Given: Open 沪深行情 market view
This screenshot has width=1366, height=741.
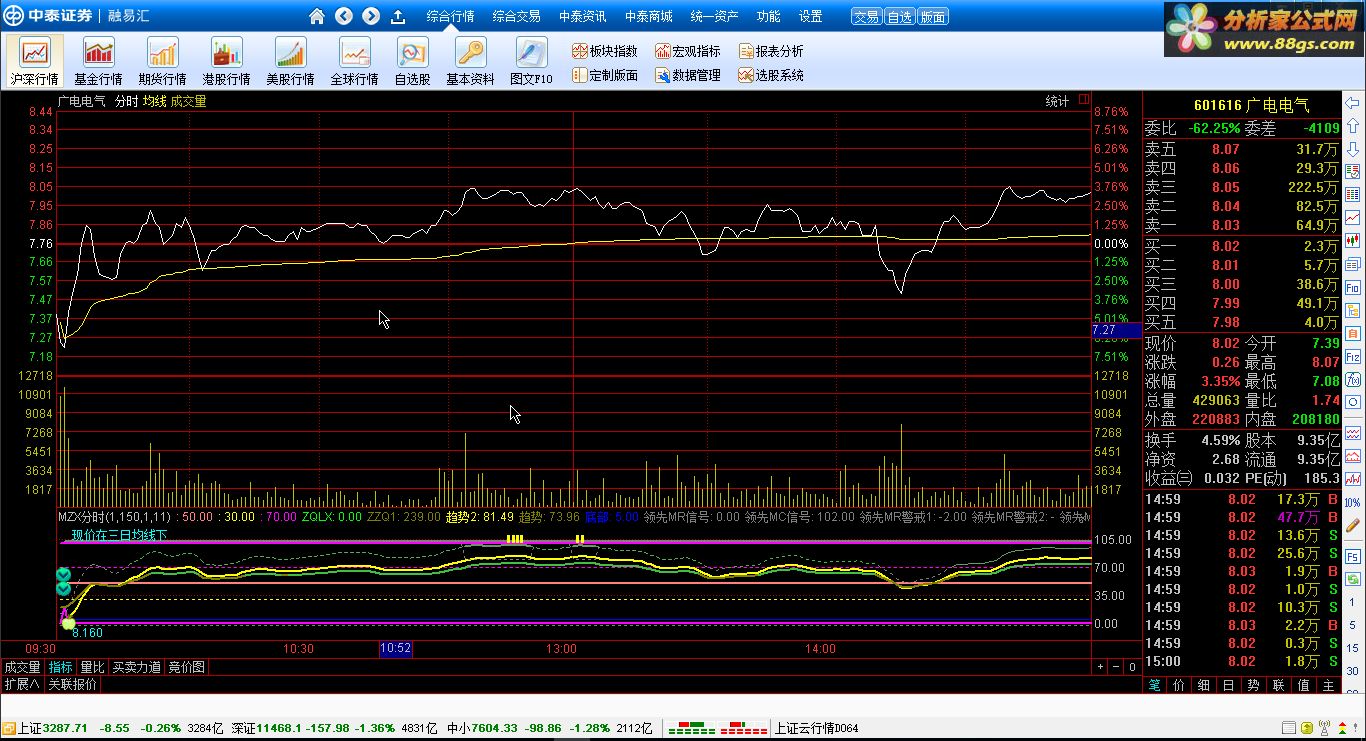Looking at the screenshot, I should (x=35, y=61).
